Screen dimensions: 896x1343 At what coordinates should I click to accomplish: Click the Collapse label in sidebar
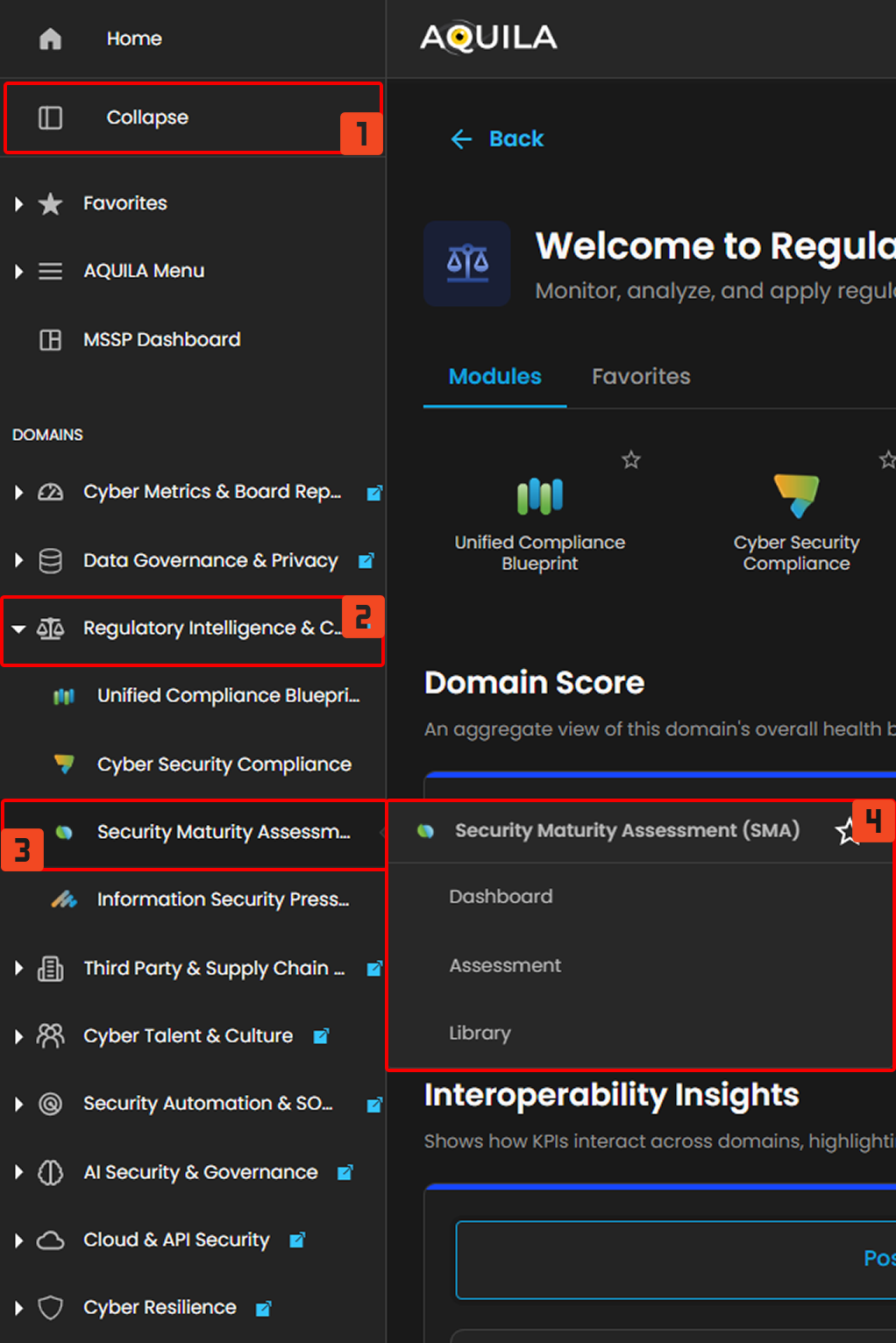tap(147, 117)
